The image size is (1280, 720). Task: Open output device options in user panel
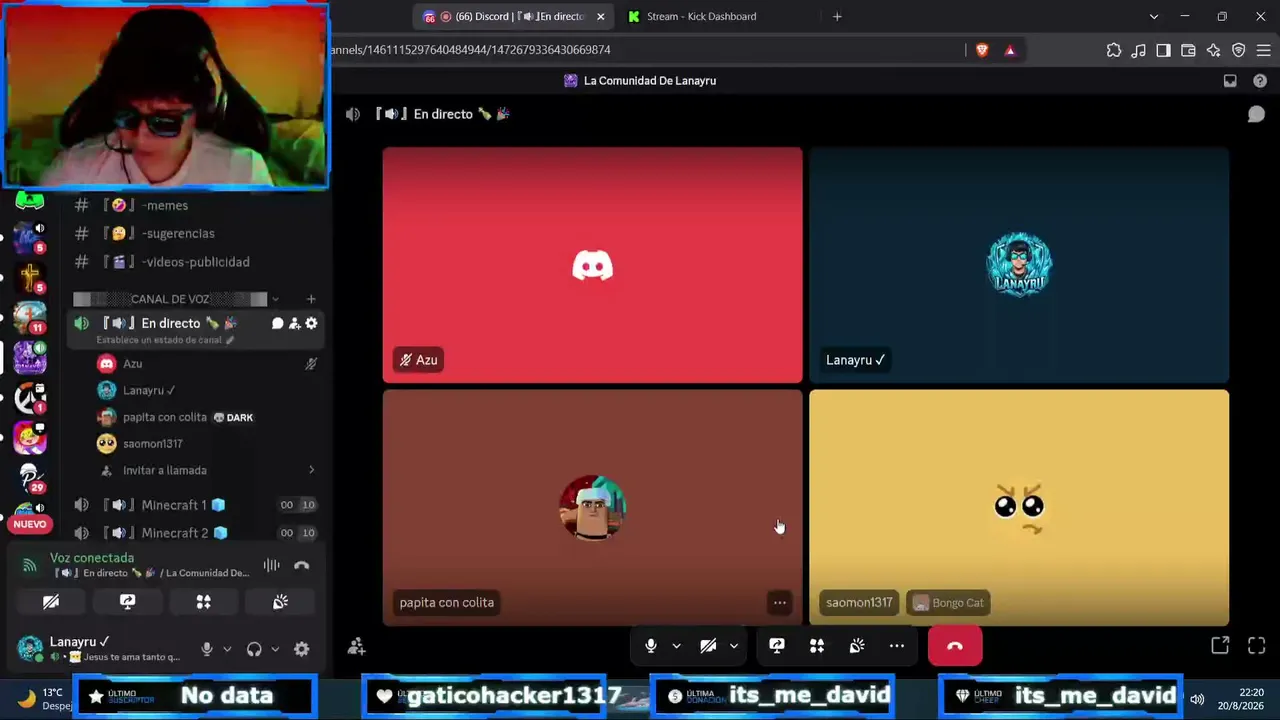pyautogui.click(x=275, y=649)
